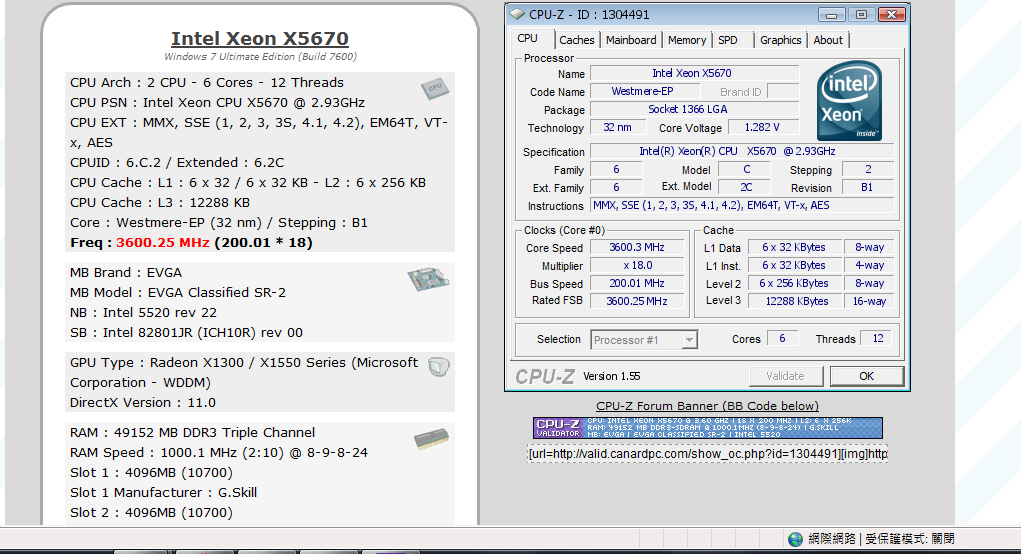Click the red 3600.25 MHz frequency text
Image resolution: width=1021 pixels, height=554 pixels.
tap(163, 243)
